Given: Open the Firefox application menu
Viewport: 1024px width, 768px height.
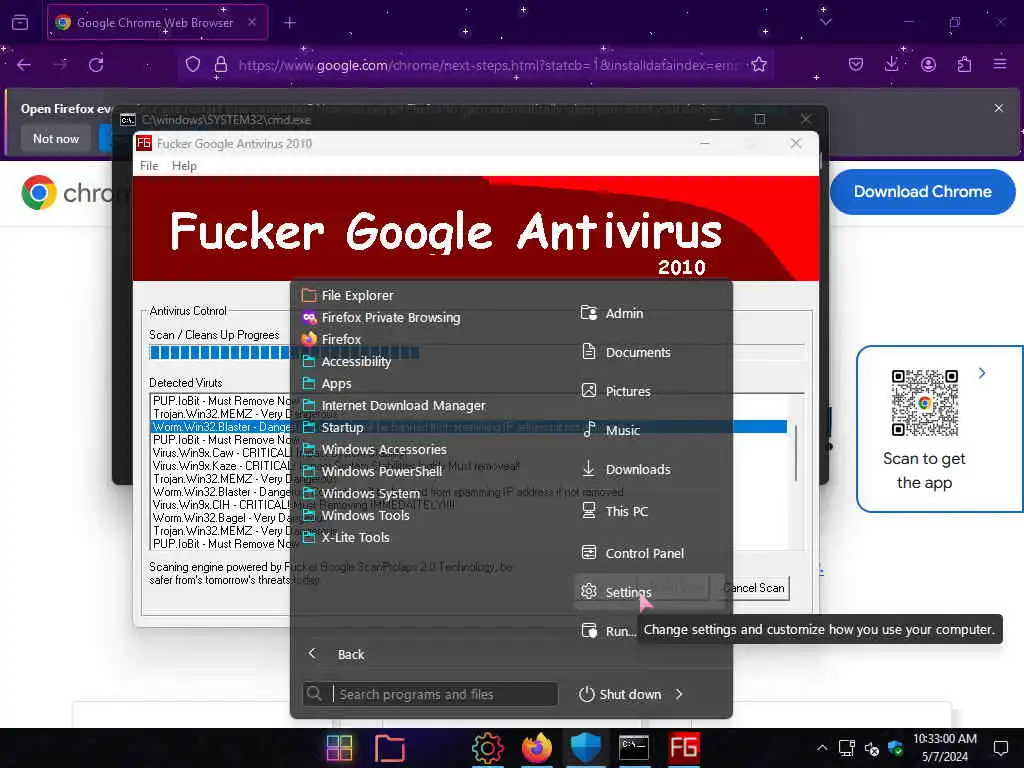Looking at the screenshot, I should tap(1000, 65).
